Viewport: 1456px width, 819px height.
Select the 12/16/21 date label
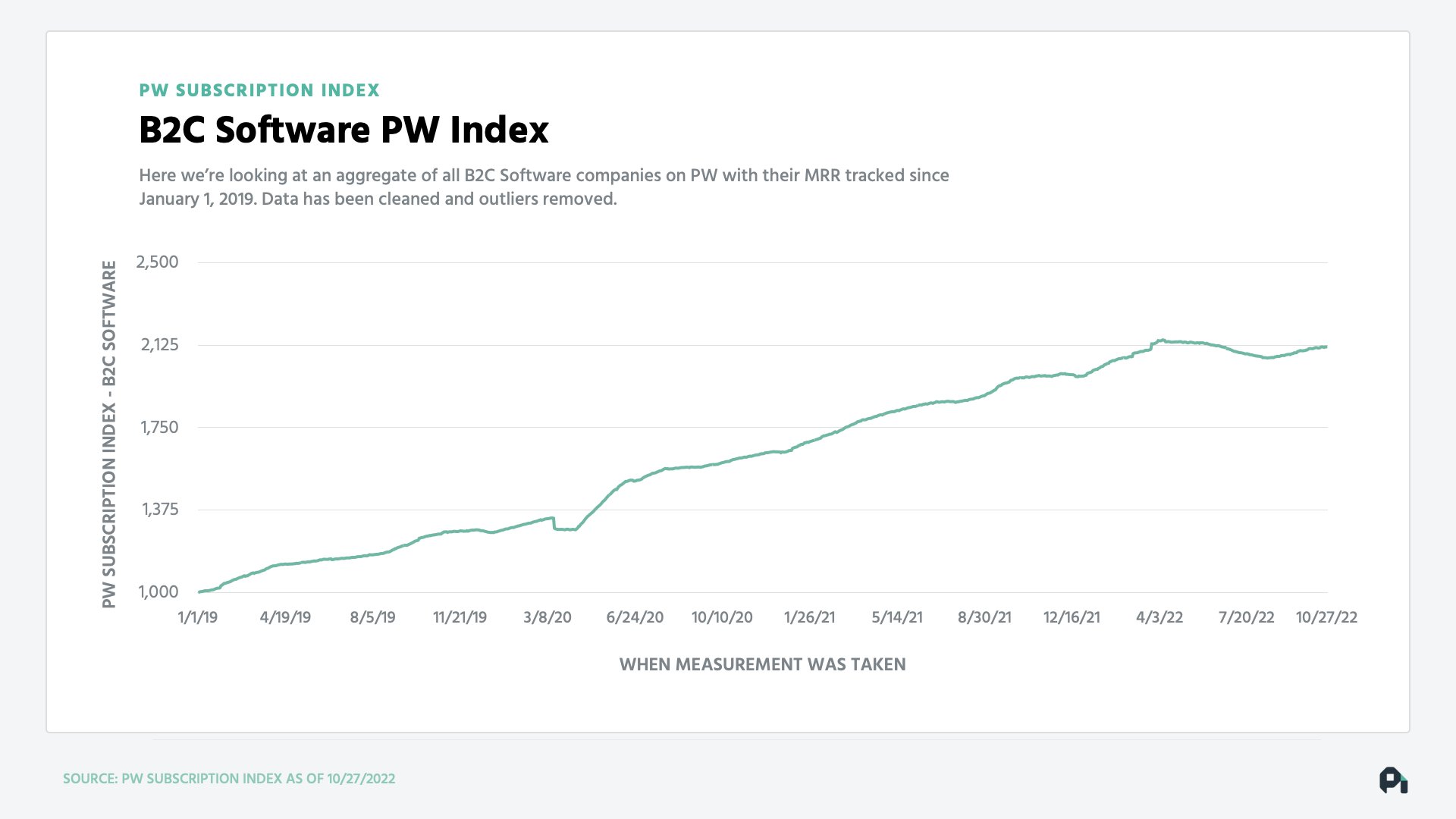click(1072, 617)
